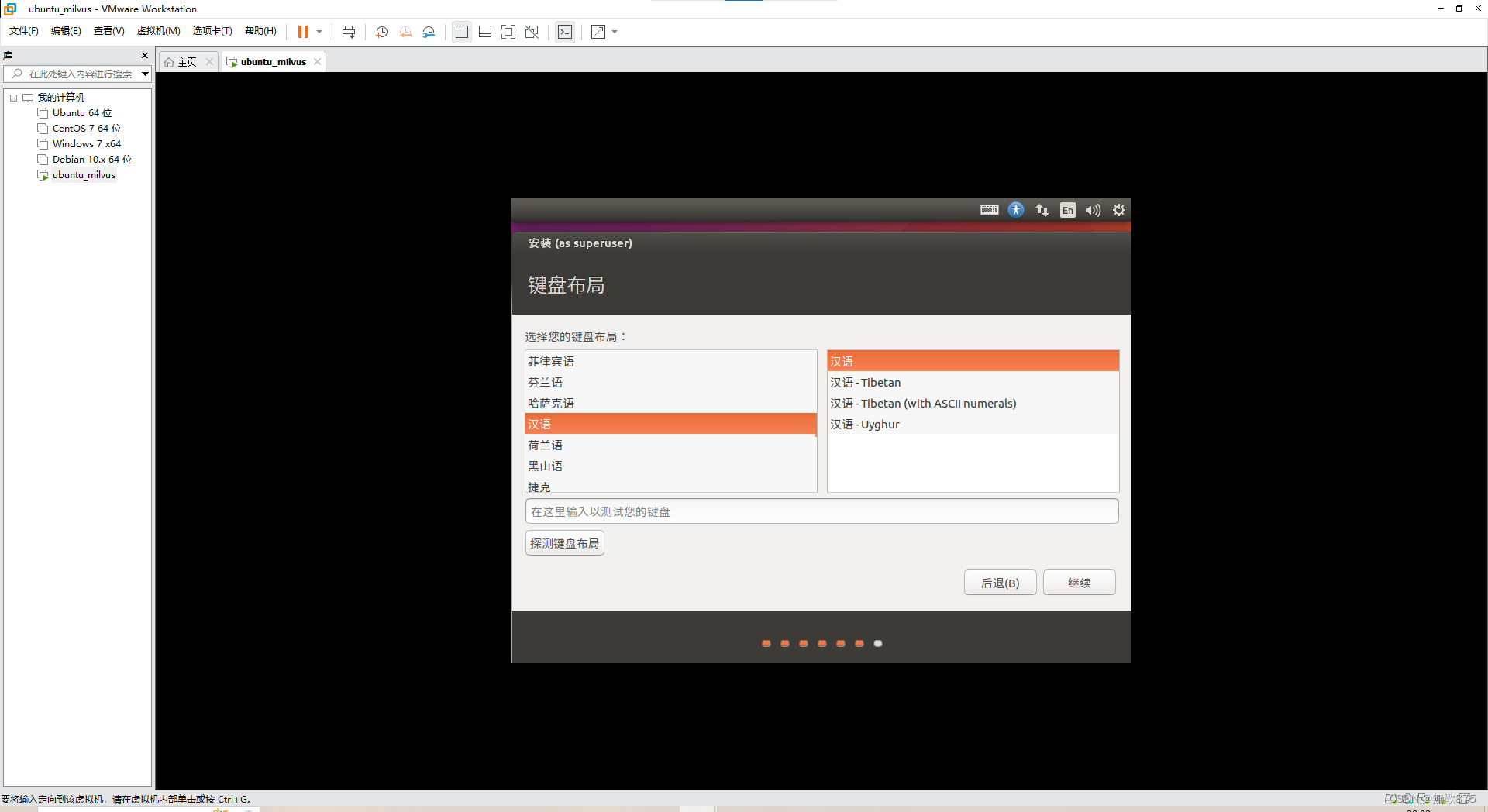Click the 探测键盘布局 button

(565, 543)
